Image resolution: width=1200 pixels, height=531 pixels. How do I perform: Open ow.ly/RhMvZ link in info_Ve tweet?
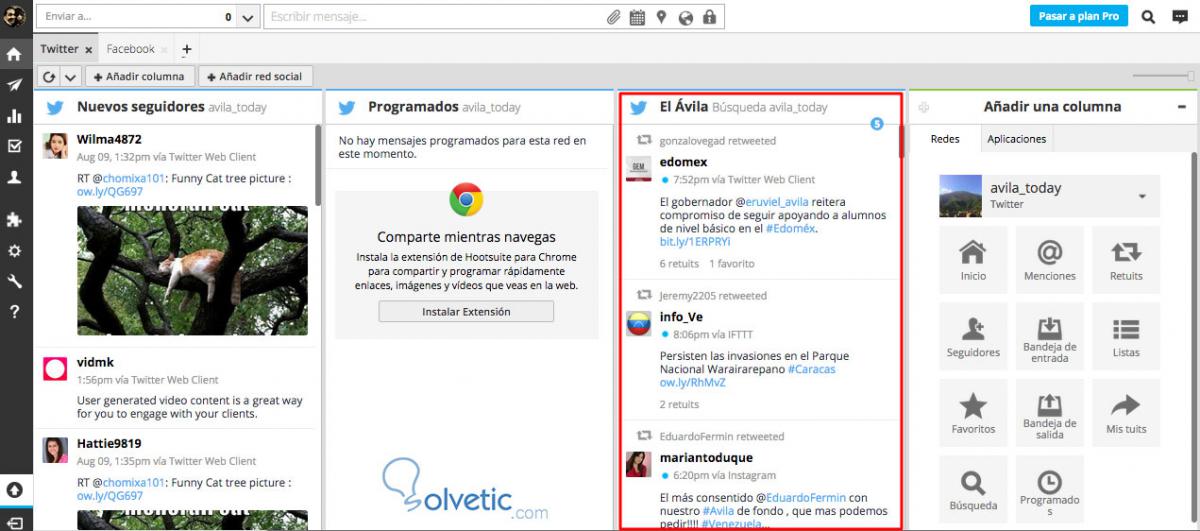[692, 382]
